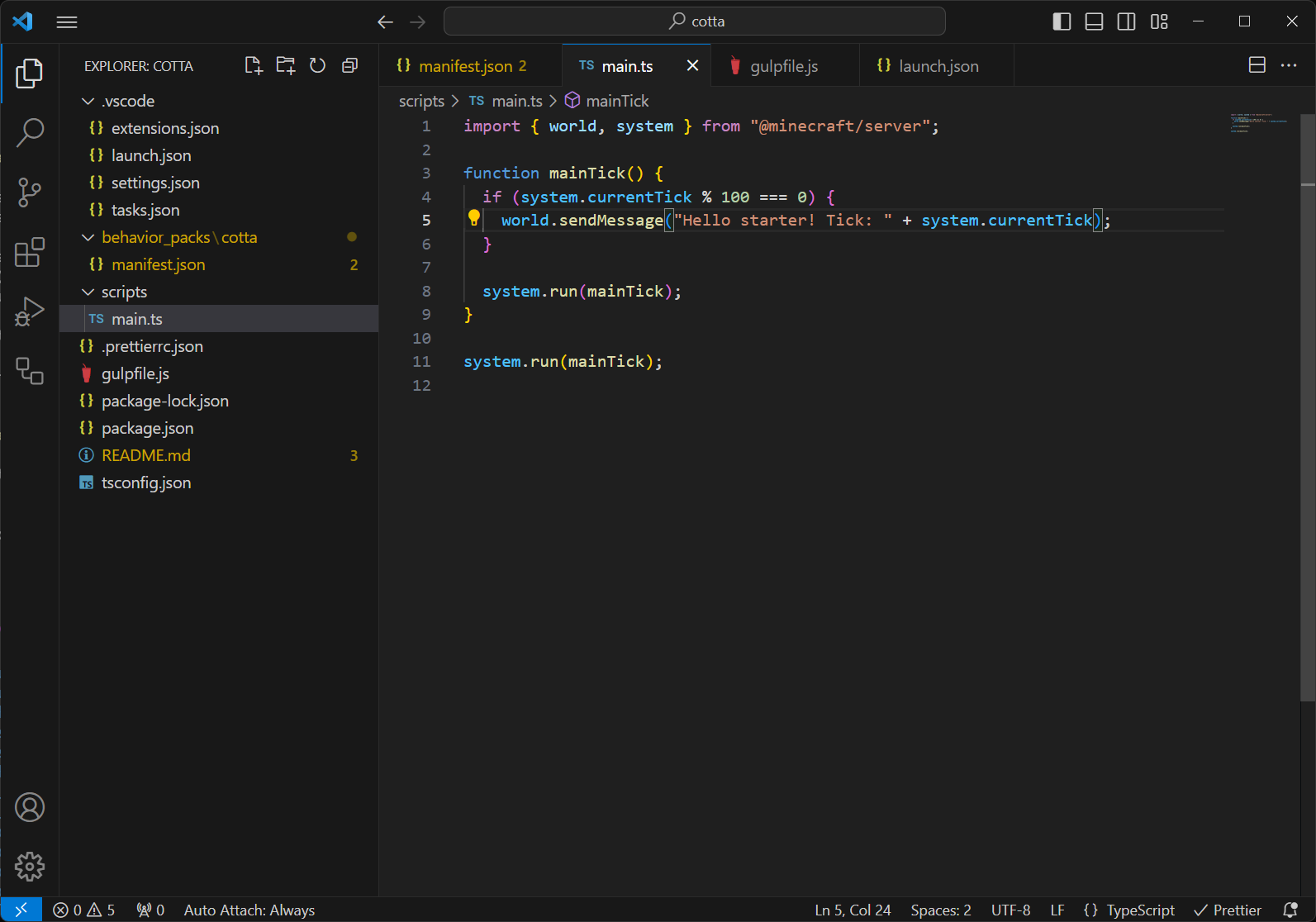This screenshot has width=1316, height=922.
Task: Change Spaces: 2 indentation
Action: click(941, 910)
